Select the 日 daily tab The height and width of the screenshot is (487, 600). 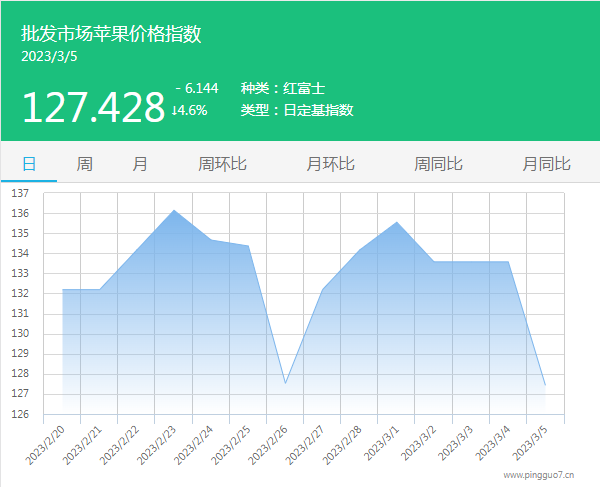[29, 164]
